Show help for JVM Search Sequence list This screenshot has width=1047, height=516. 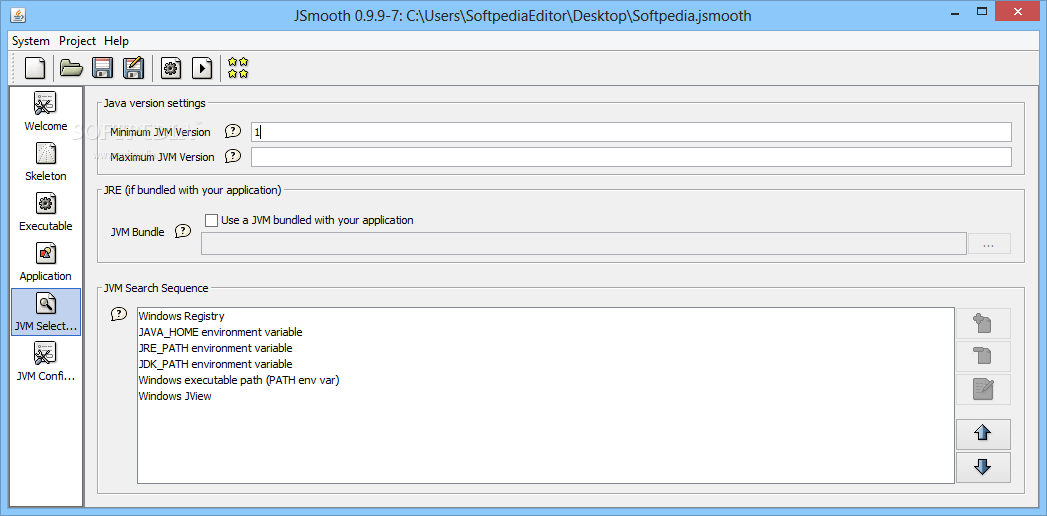pyautogui.click(x=119, y=314)
